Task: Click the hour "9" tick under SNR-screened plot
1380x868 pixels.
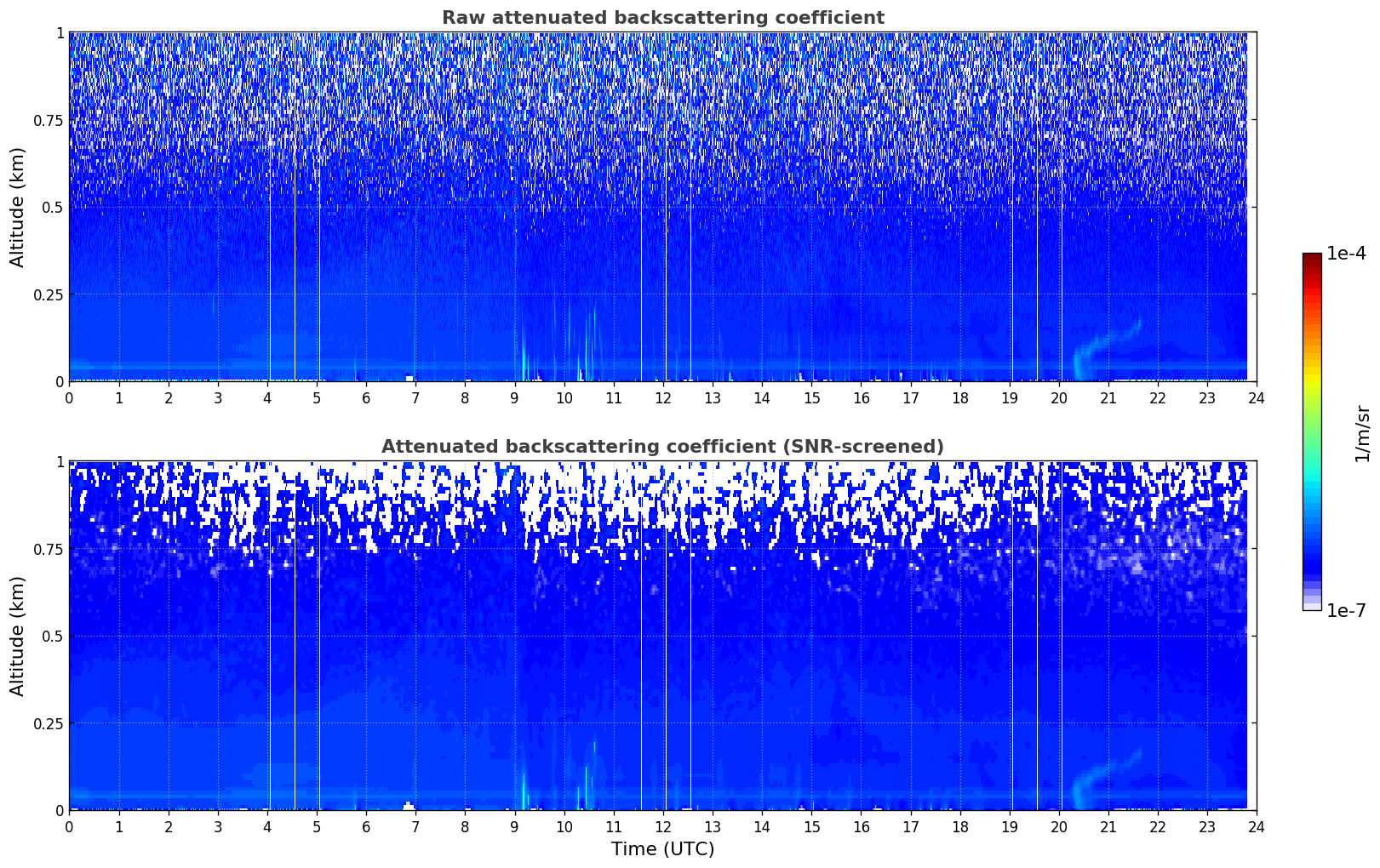Action: tap(514, 826)
